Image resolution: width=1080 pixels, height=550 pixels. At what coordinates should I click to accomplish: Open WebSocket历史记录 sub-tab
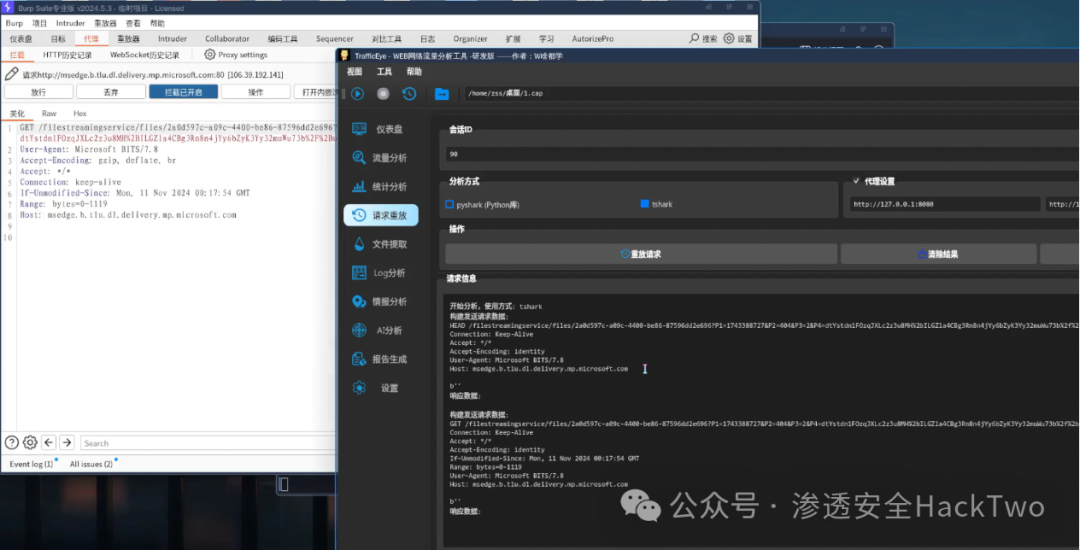pos(145,55)
